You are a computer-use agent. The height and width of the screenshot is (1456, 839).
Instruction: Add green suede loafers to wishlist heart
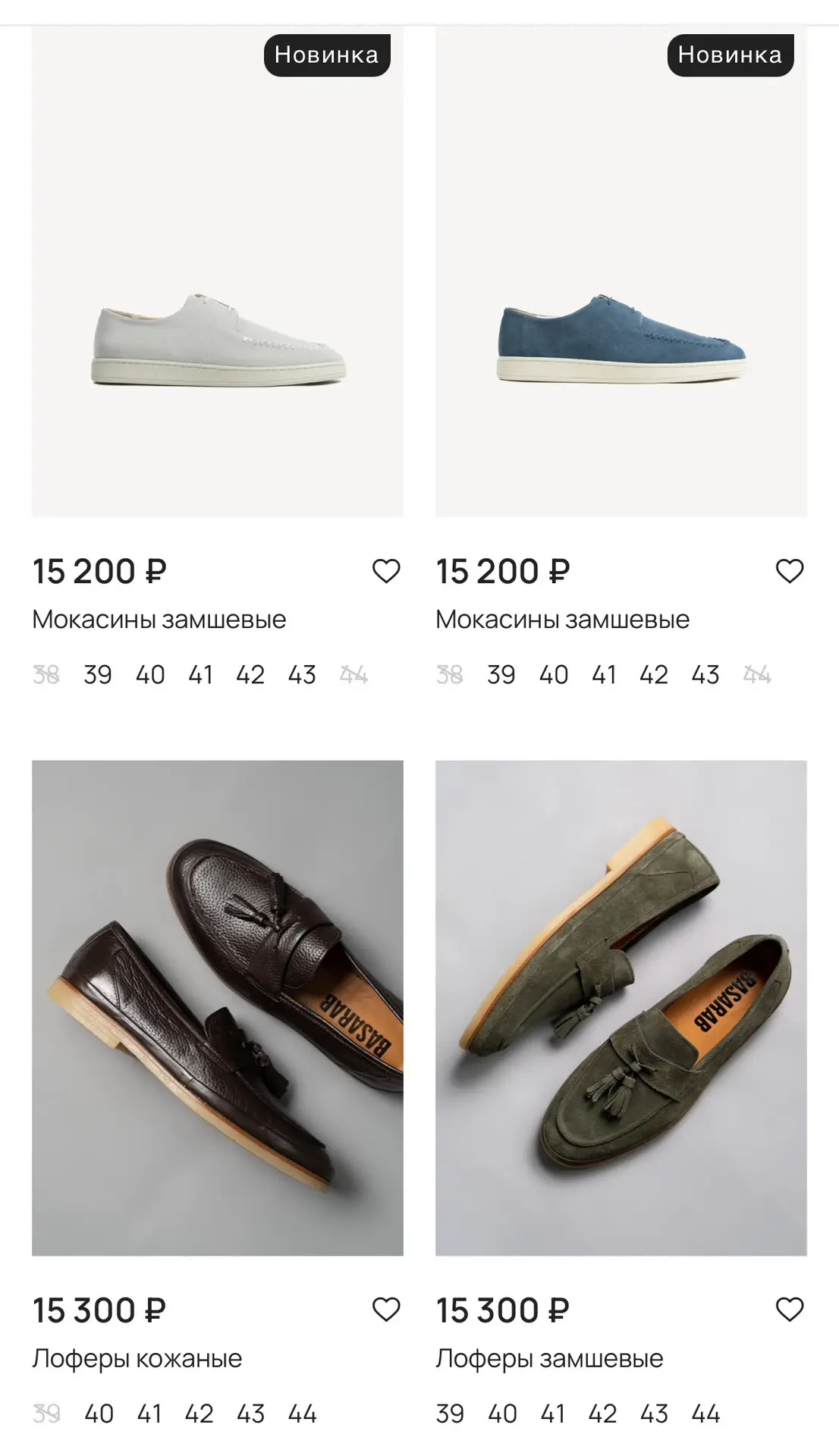790,1310
